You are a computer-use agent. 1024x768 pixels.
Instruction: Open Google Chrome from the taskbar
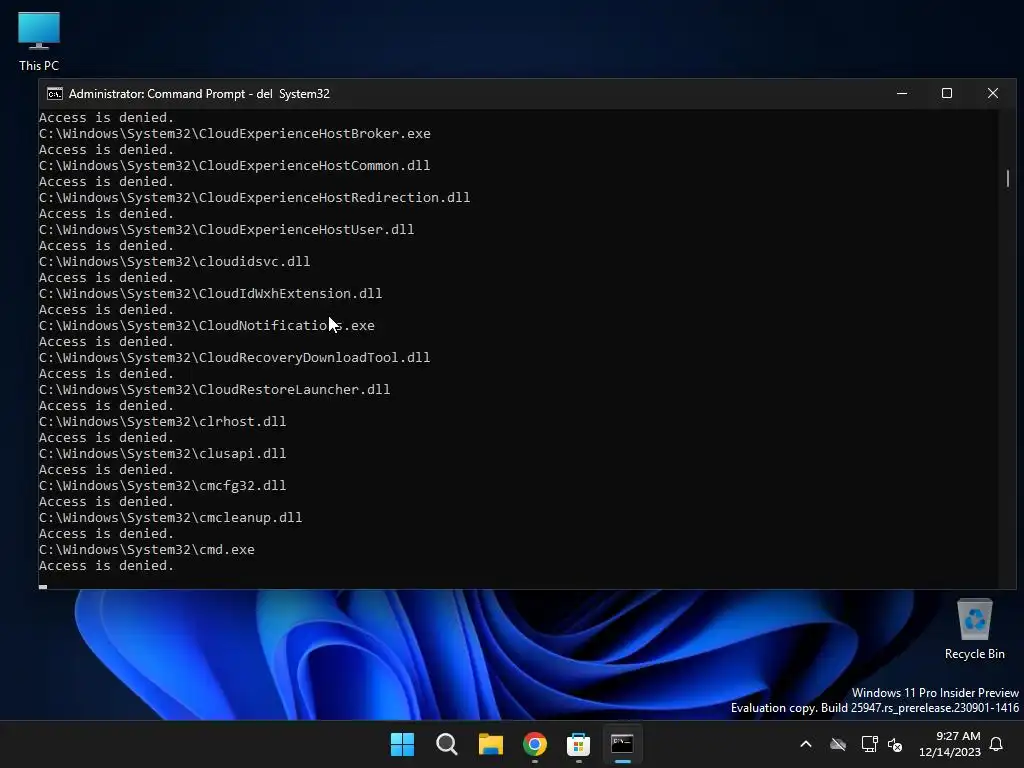[x=534, y=744]
